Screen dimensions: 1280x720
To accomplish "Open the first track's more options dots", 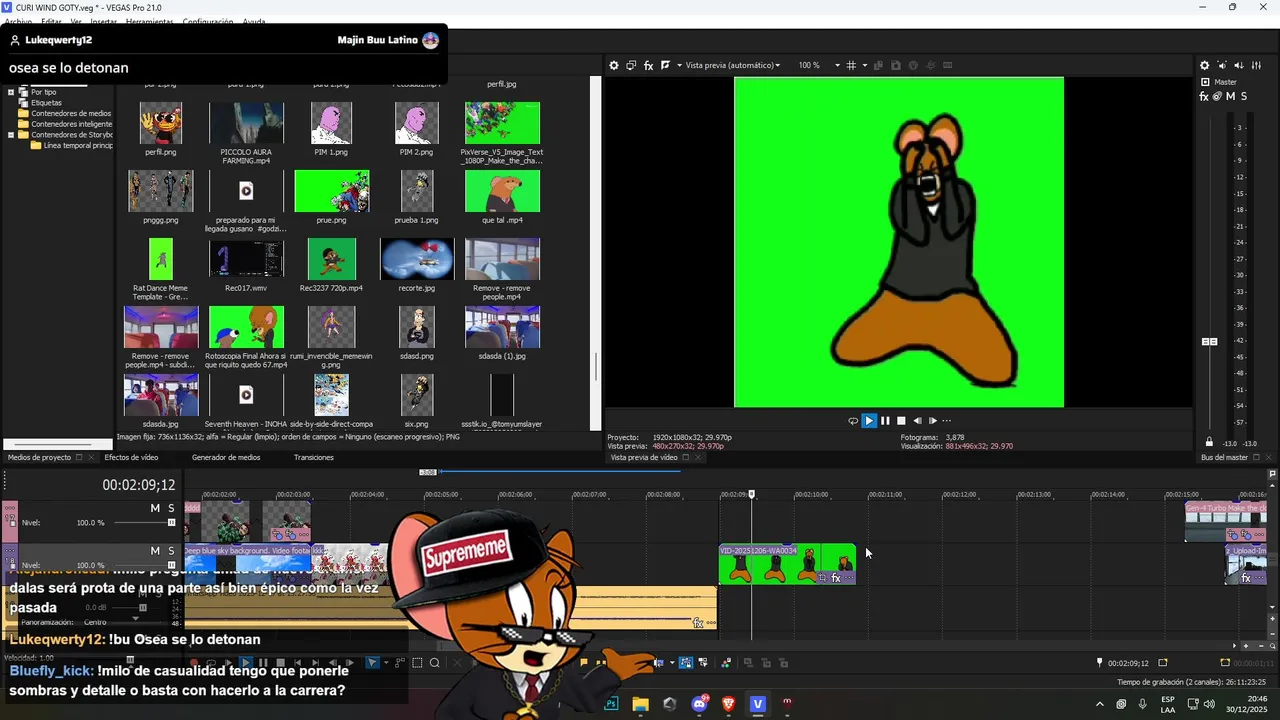I will [x=12, y=507].
